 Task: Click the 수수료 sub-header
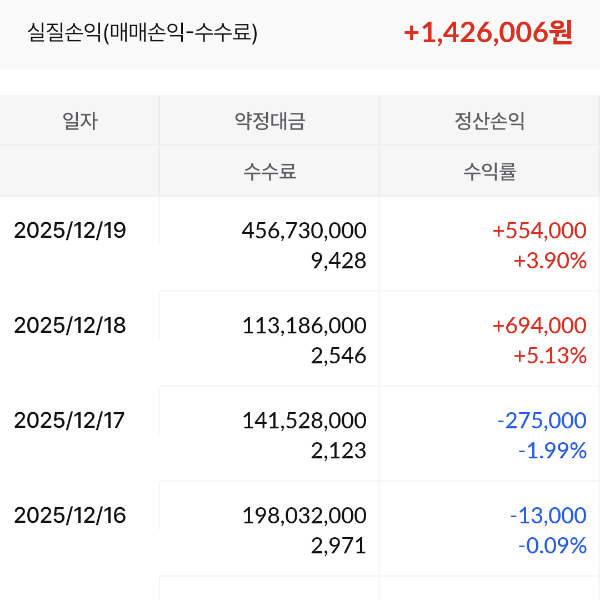coord(269,172)
